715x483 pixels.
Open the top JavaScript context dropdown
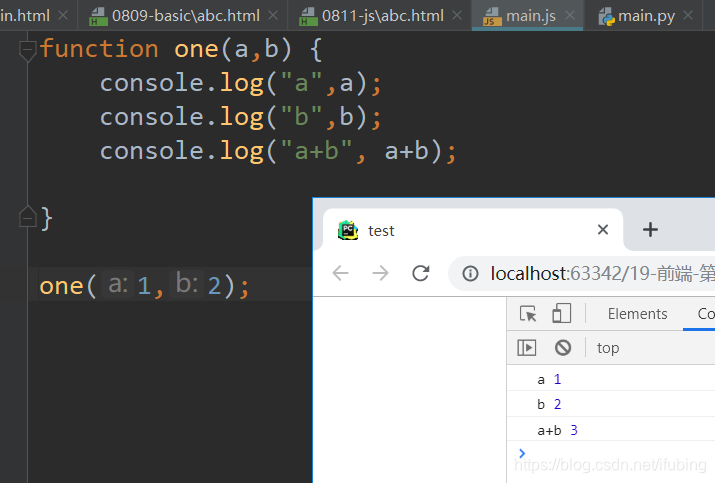[x=608, y=348]
